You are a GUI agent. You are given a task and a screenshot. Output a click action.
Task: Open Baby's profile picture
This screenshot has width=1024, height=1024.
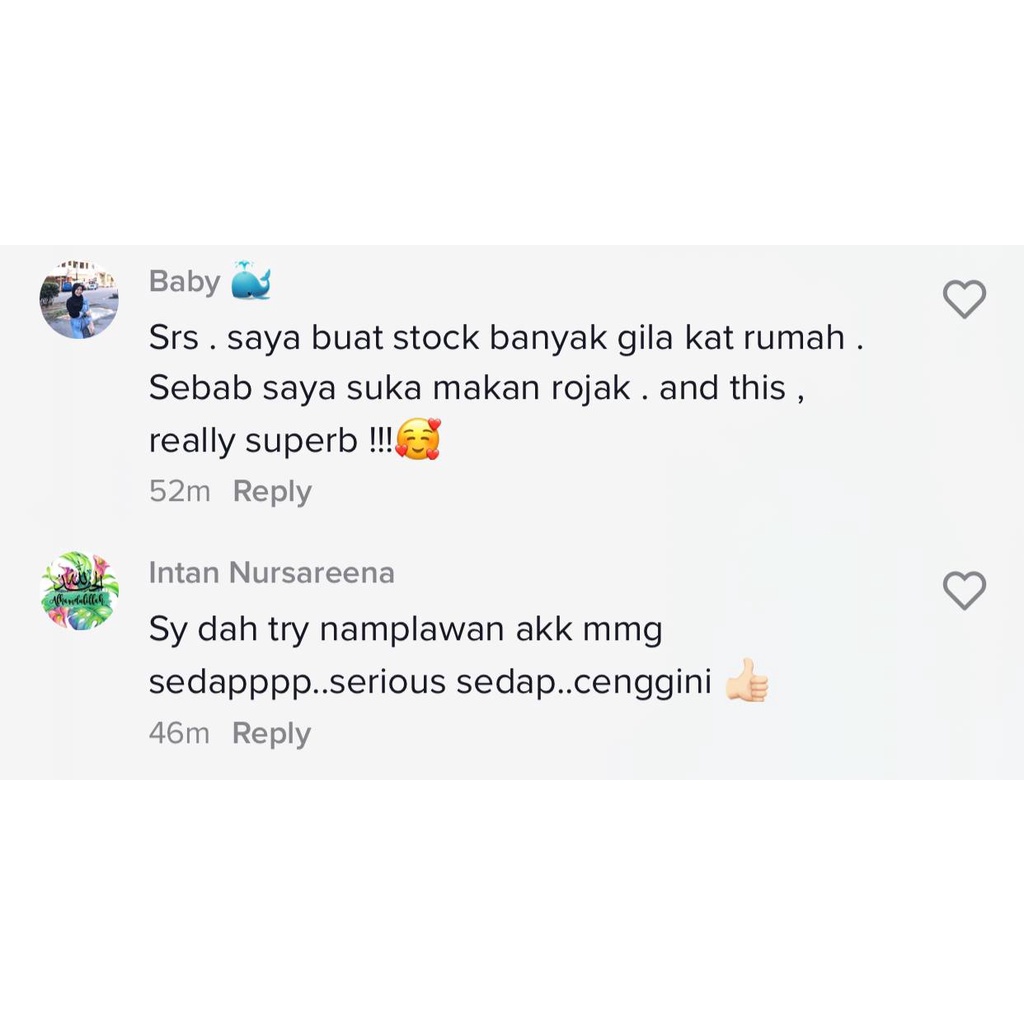pos(79,299)
